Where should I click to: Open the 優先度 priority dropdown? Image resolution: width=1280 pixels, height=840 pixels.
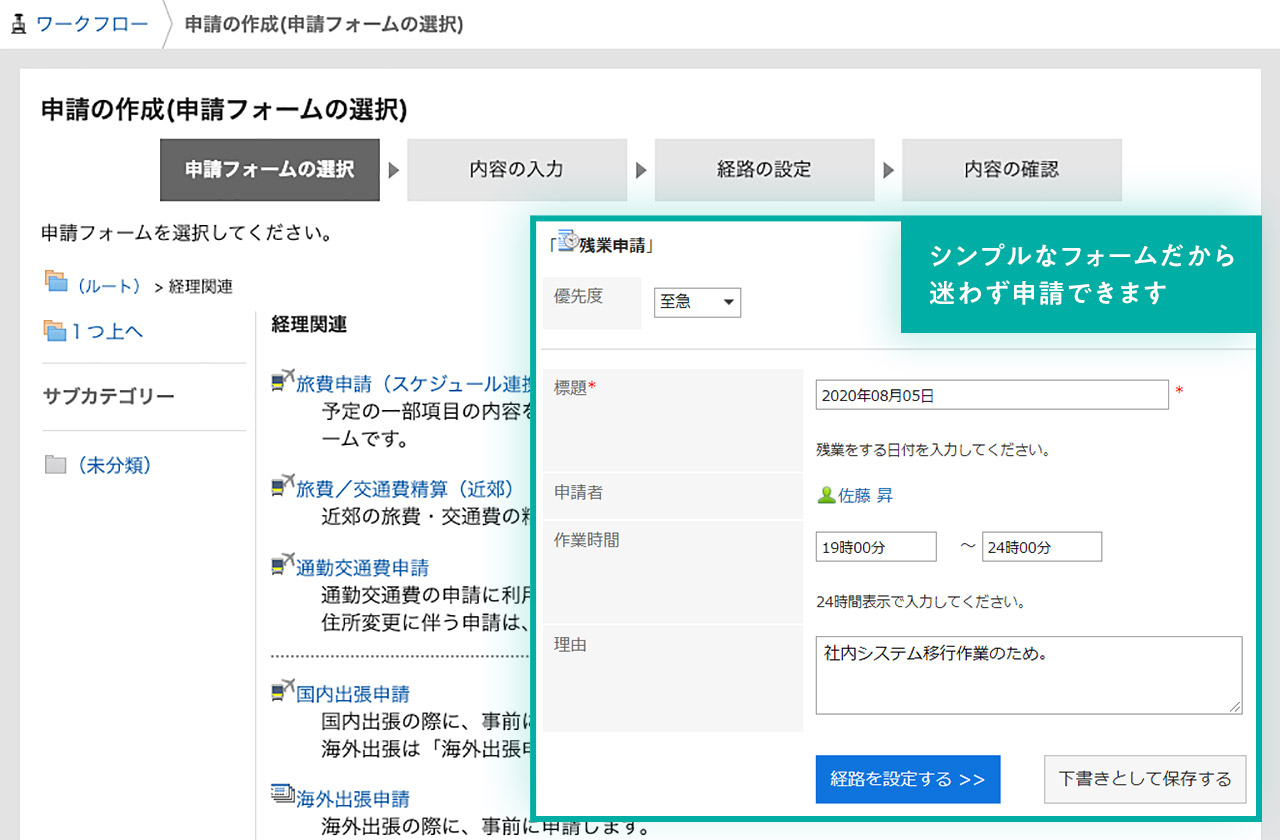tap(697, 301)
